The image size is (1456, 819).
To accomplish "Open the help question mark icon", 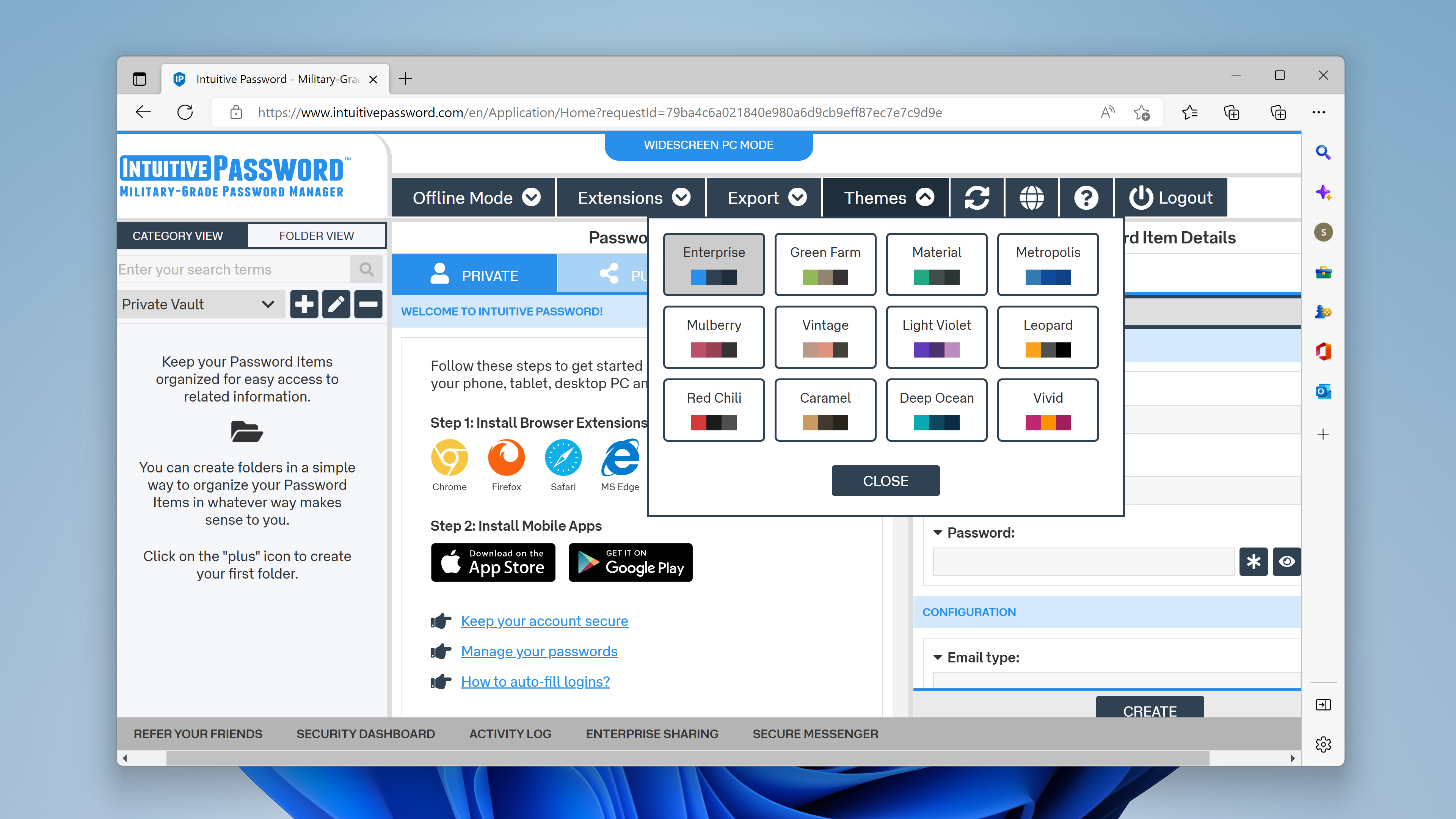I will [1086, 198].
